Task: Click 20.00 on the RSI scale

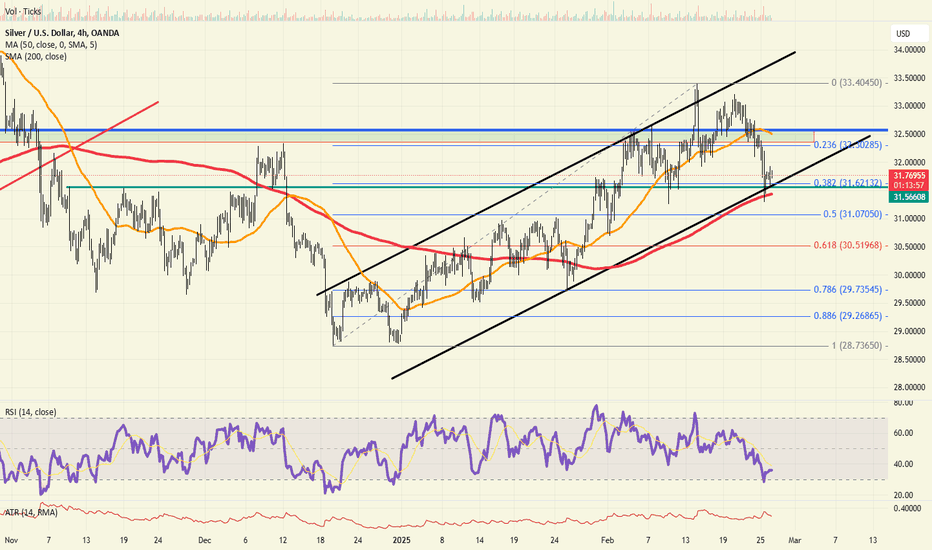Action: point(903,495)
